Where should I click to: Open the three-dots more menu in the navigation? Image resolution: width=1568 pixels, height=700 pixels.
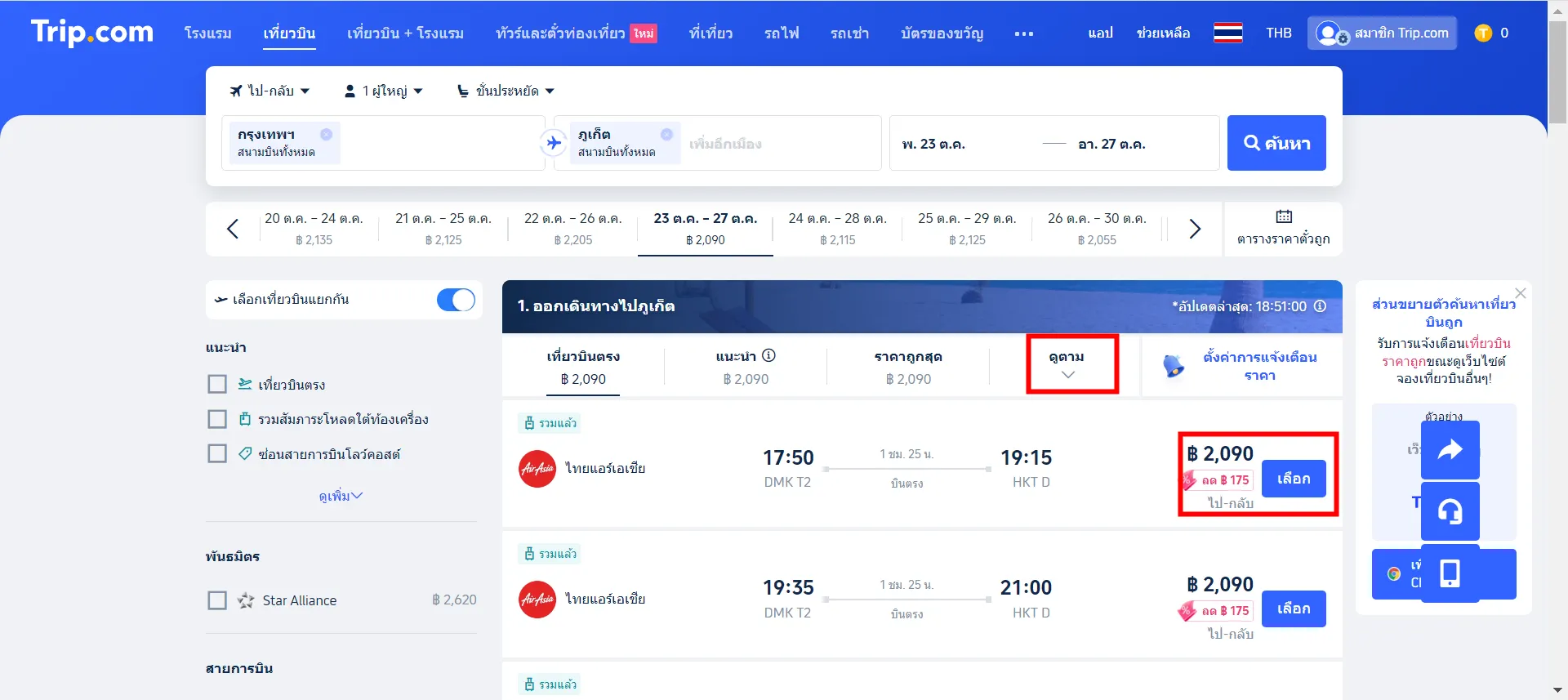point(1023,33)
